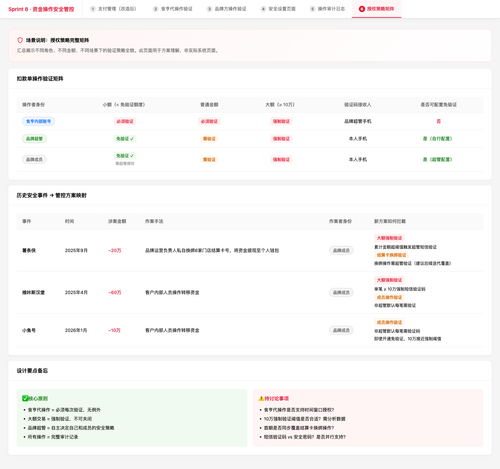
Task: Click the -20万 amount
Action: pos(115,250)
